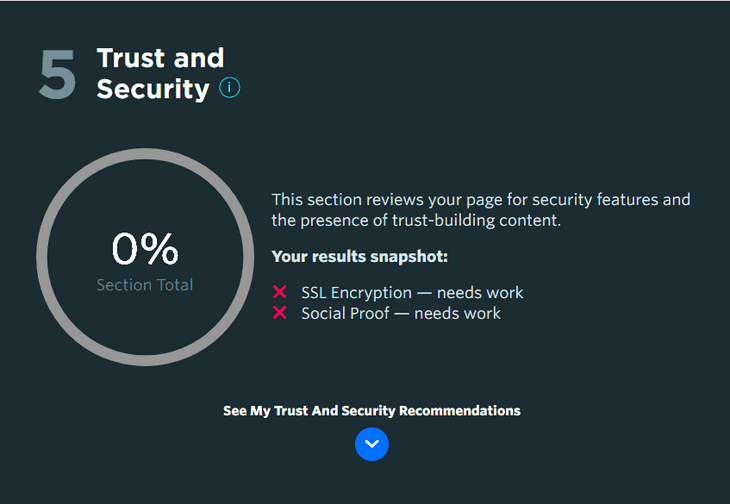Click the large section number 5
This screenshot has height=504, width=730.
pyautogui.click(x=57, y=74)
